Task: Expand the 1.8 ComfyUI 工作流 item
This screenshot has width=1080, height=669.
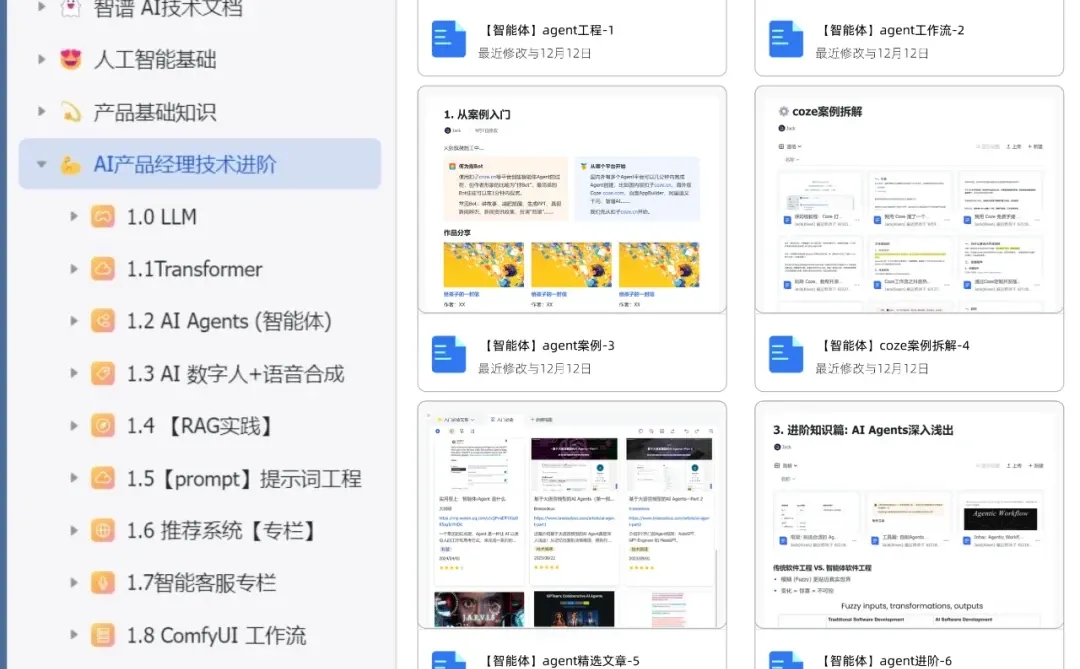Action: [x=75, y=636]
